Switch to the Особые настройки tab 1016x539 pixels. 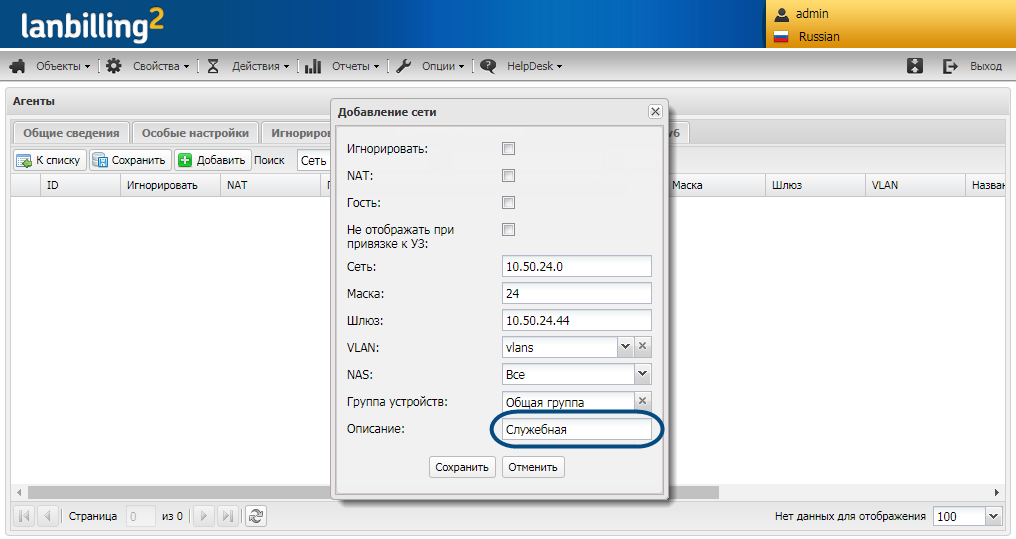click(x=195, y=133)
